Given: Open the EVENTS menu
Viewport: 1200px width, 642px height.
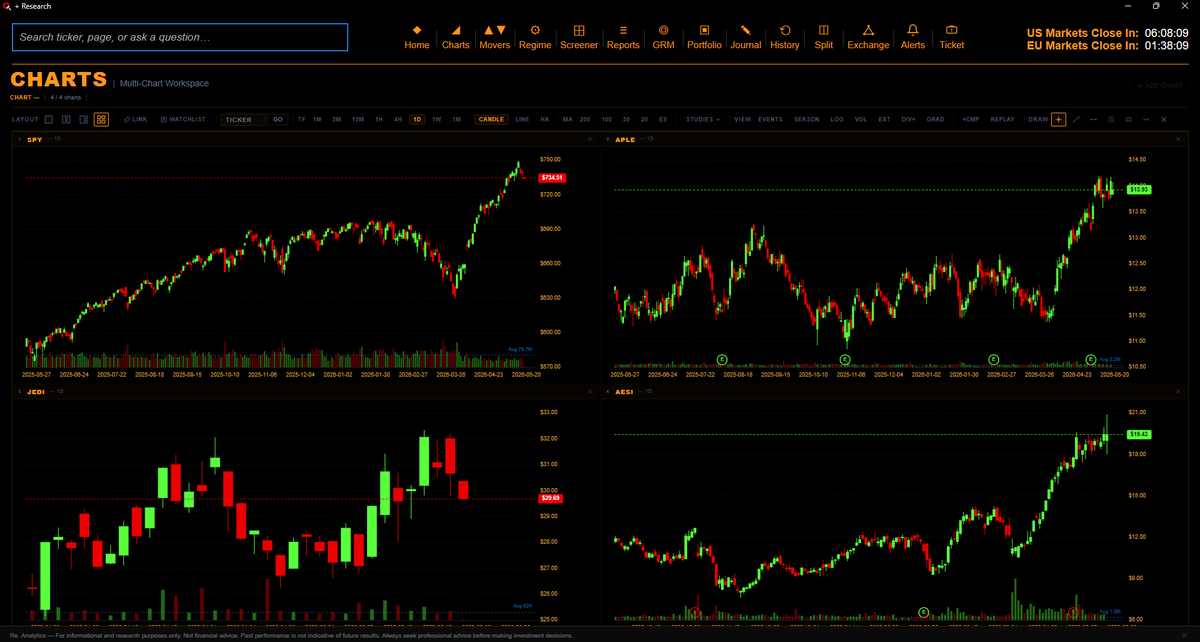Looking at the screenshot, I should click(771, 119).
